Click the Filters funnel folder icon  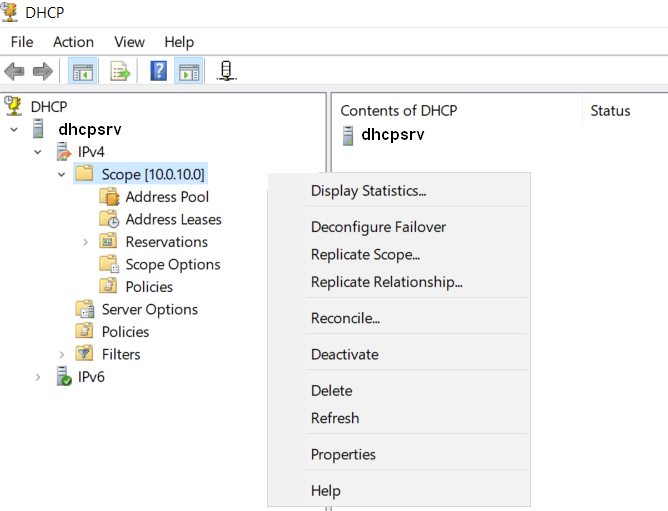coord(84,353)
